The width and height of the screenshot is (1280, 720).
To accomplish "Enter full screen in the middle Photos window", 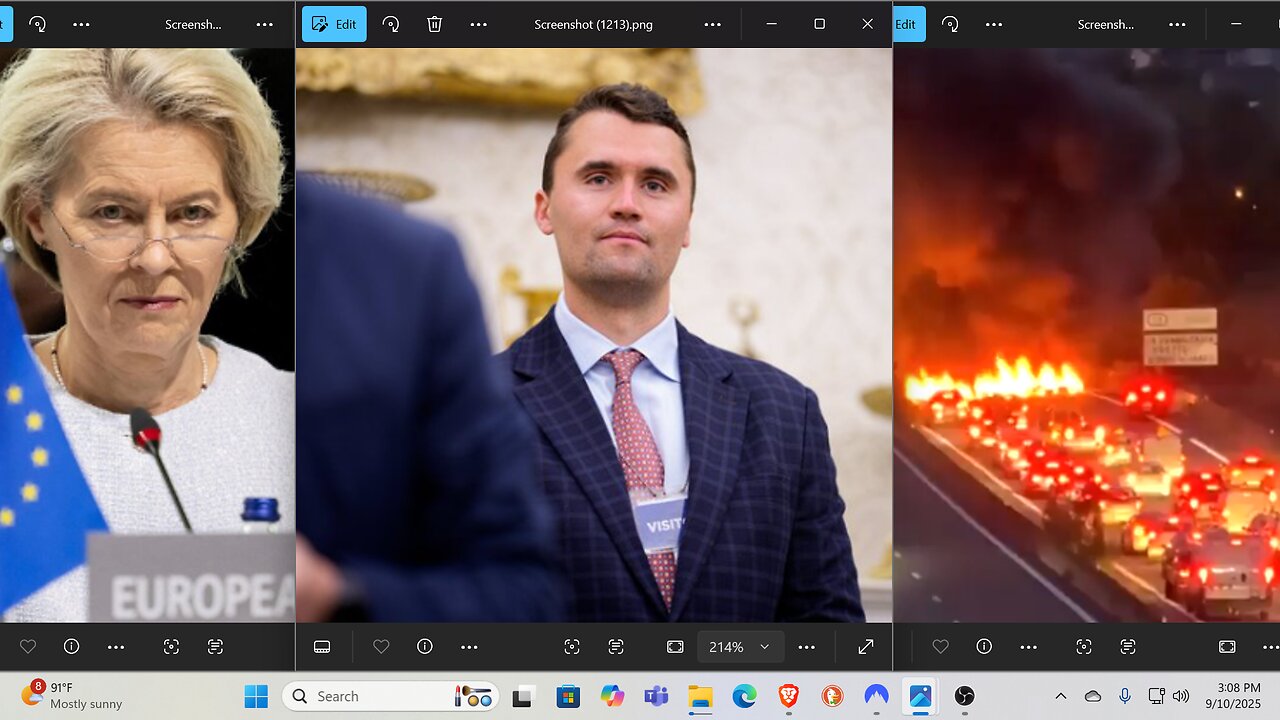I will click(866, 647).
